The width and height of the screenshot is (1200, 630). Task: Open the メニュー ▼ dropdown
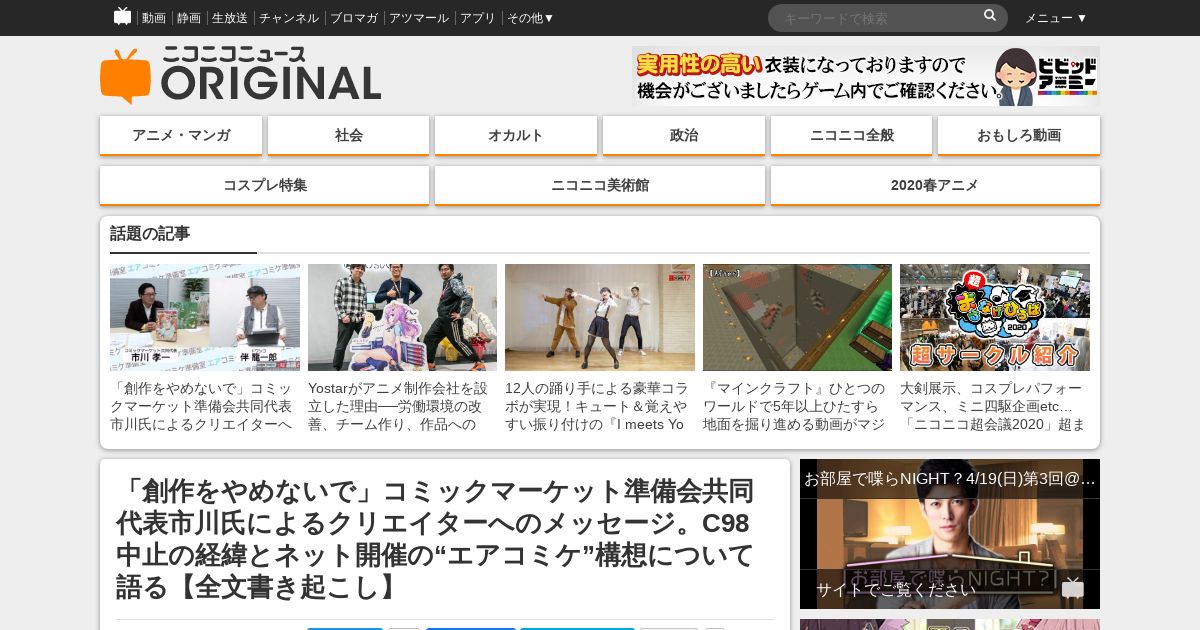1055,18
